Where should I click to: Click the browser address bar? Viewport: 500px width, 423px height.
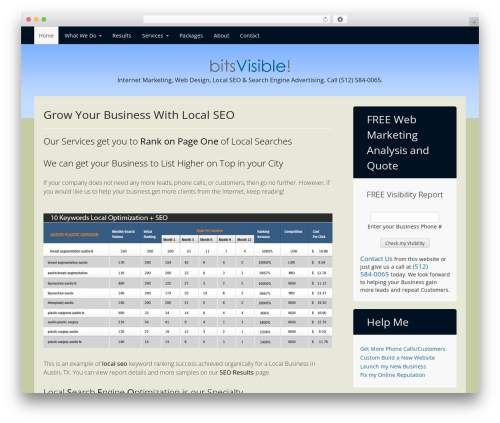(237, 19)
